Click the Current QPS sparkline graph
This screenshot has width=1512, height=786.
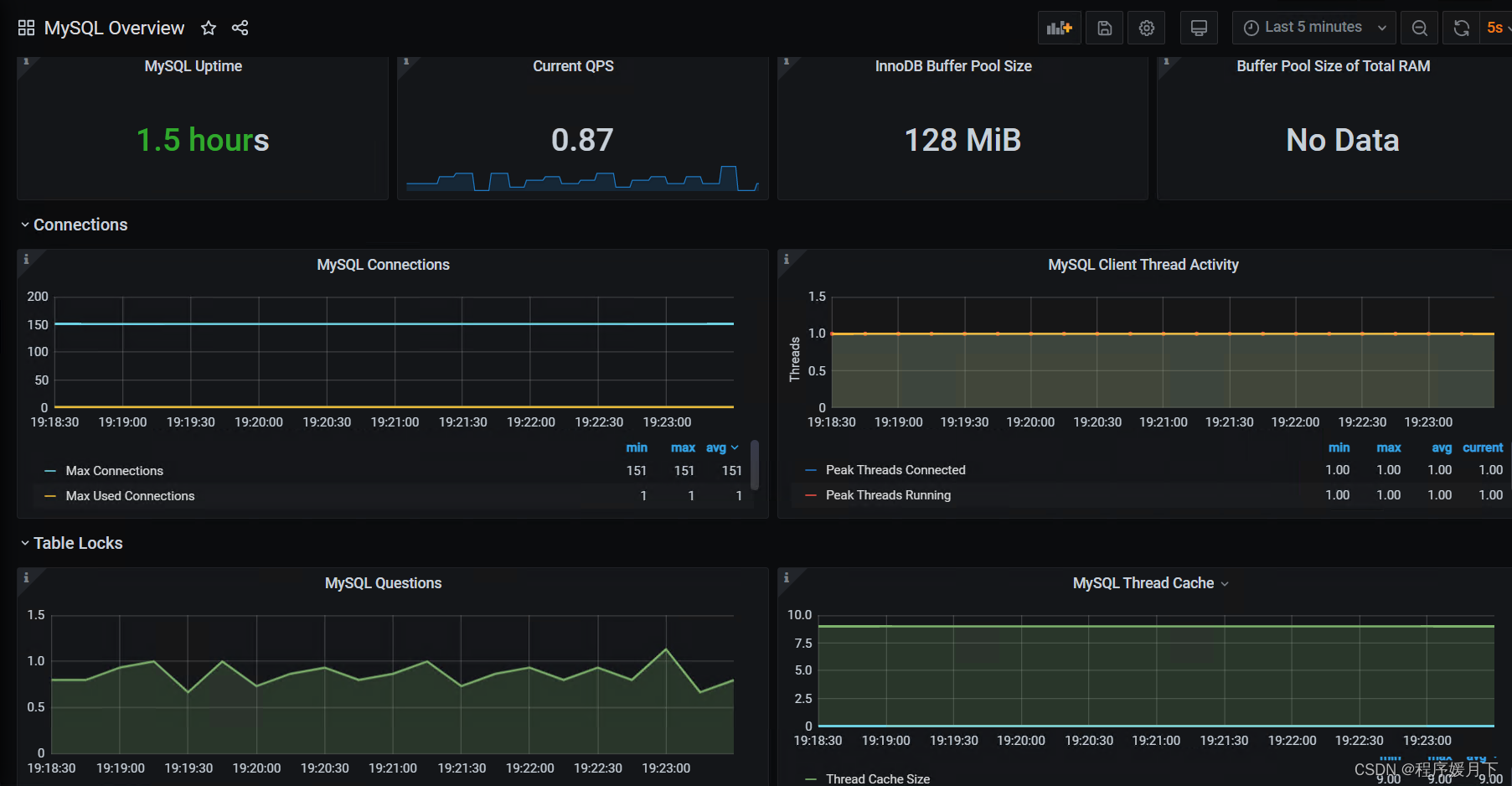582,178
